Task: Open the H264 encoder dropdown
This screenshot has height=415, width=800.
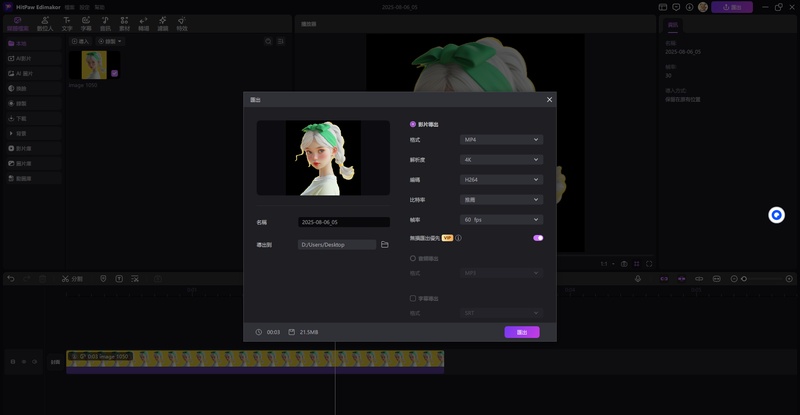Action: [x=501, y=180]
